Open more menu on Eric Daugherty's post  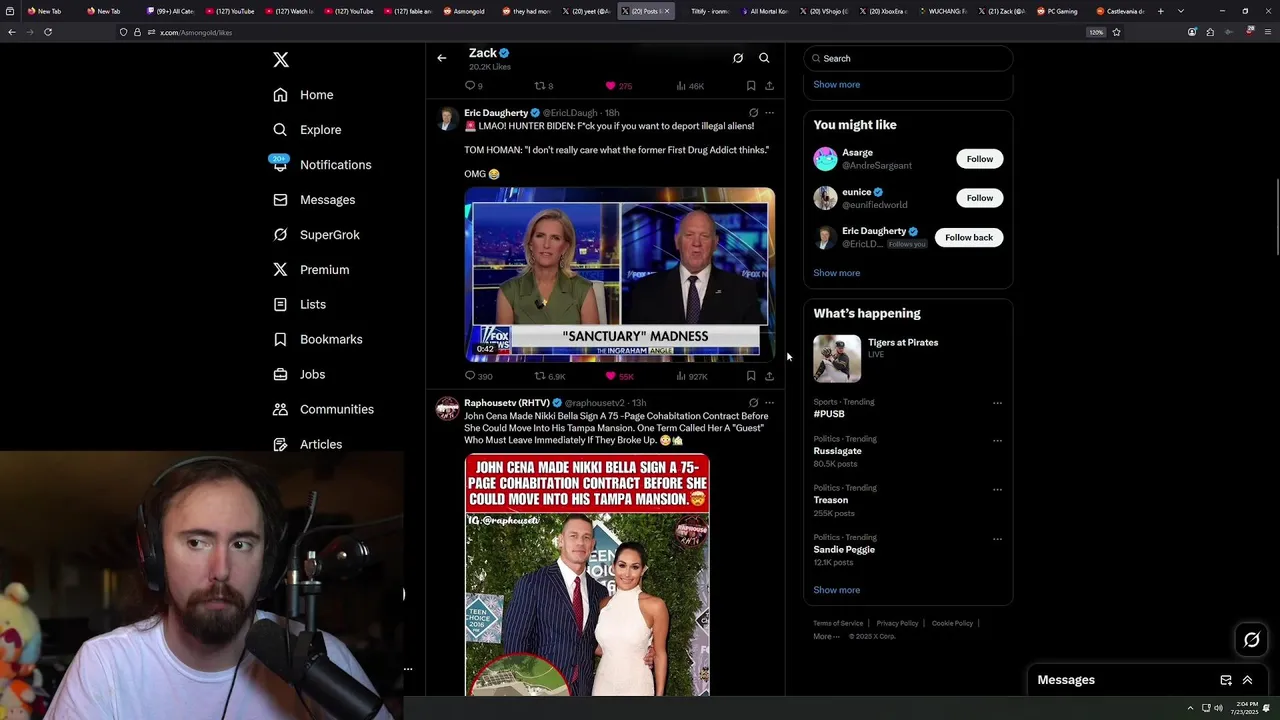point(769,113)
